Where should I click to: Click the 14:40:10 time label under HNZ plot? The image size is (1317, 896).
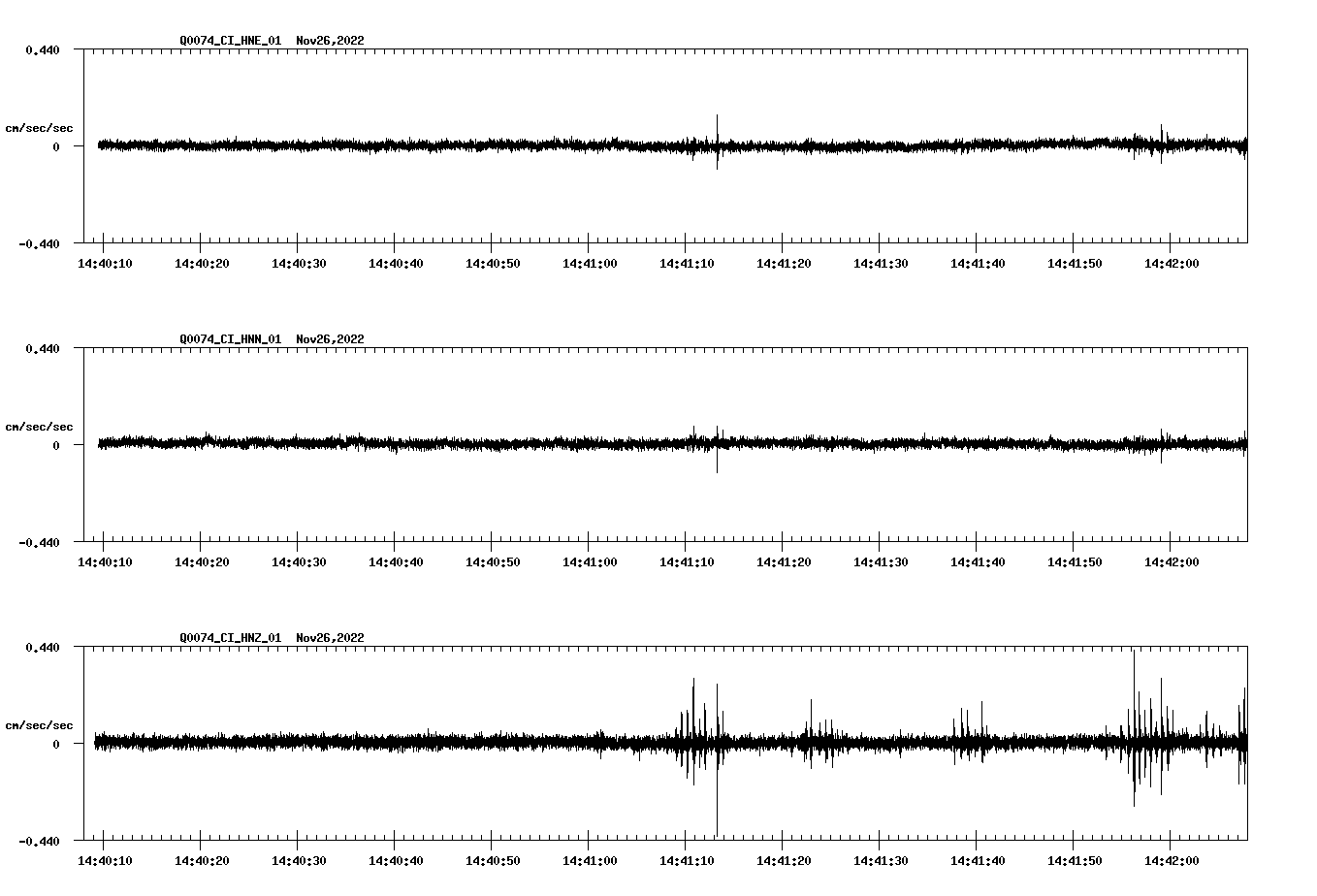(x=105, y=861)
